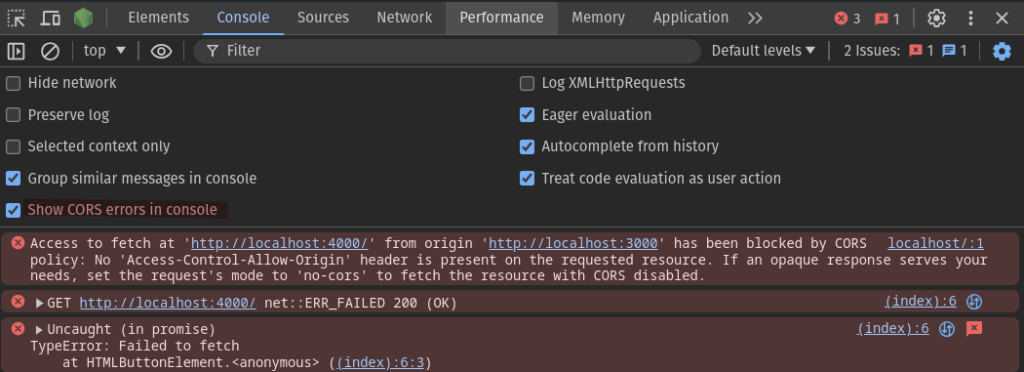Show the console sidebar panel icon
This screenshot has height=372, width=1024.
click(16, 51)
